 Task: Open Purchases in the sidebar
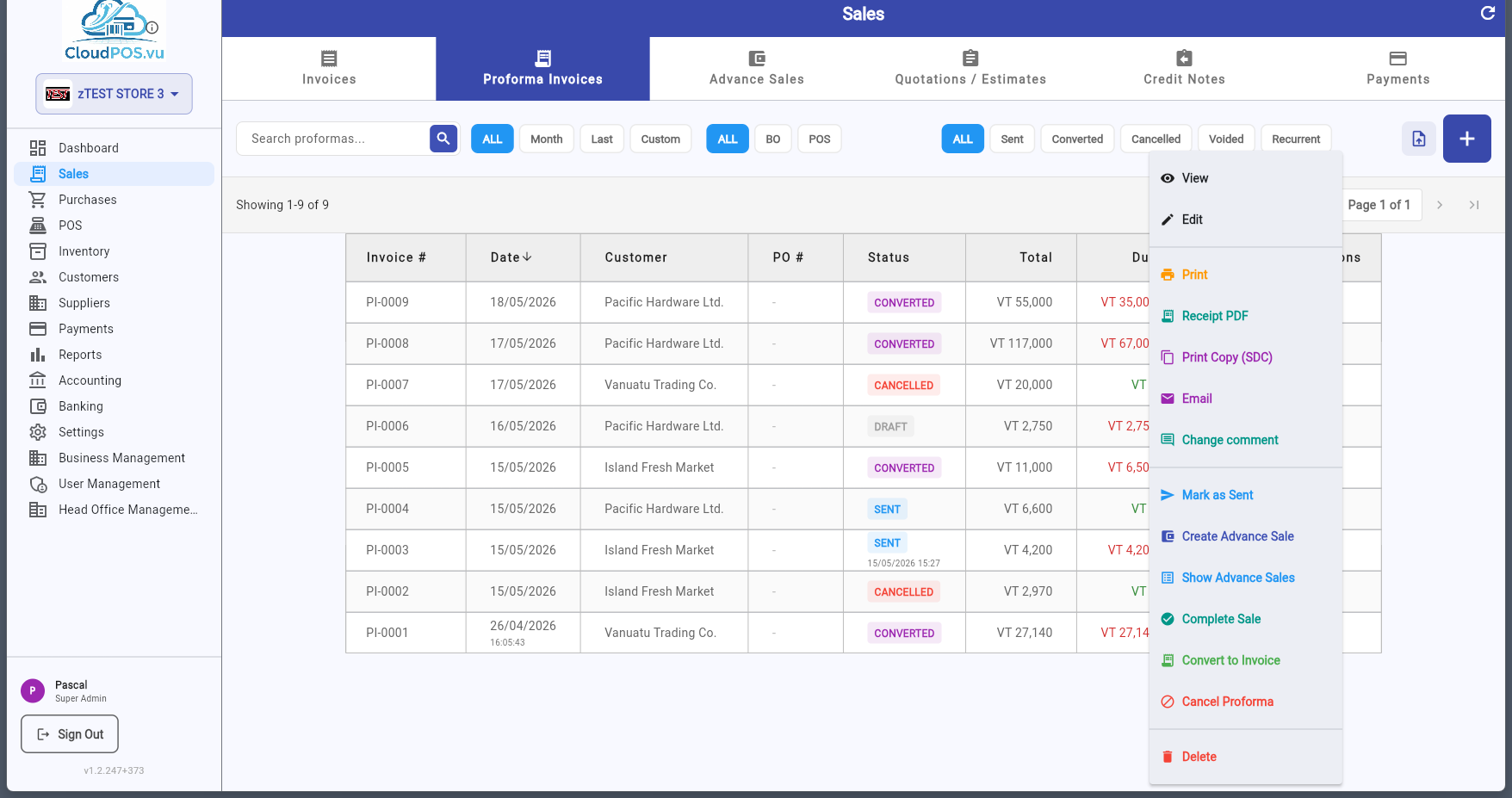pos(114,200)
